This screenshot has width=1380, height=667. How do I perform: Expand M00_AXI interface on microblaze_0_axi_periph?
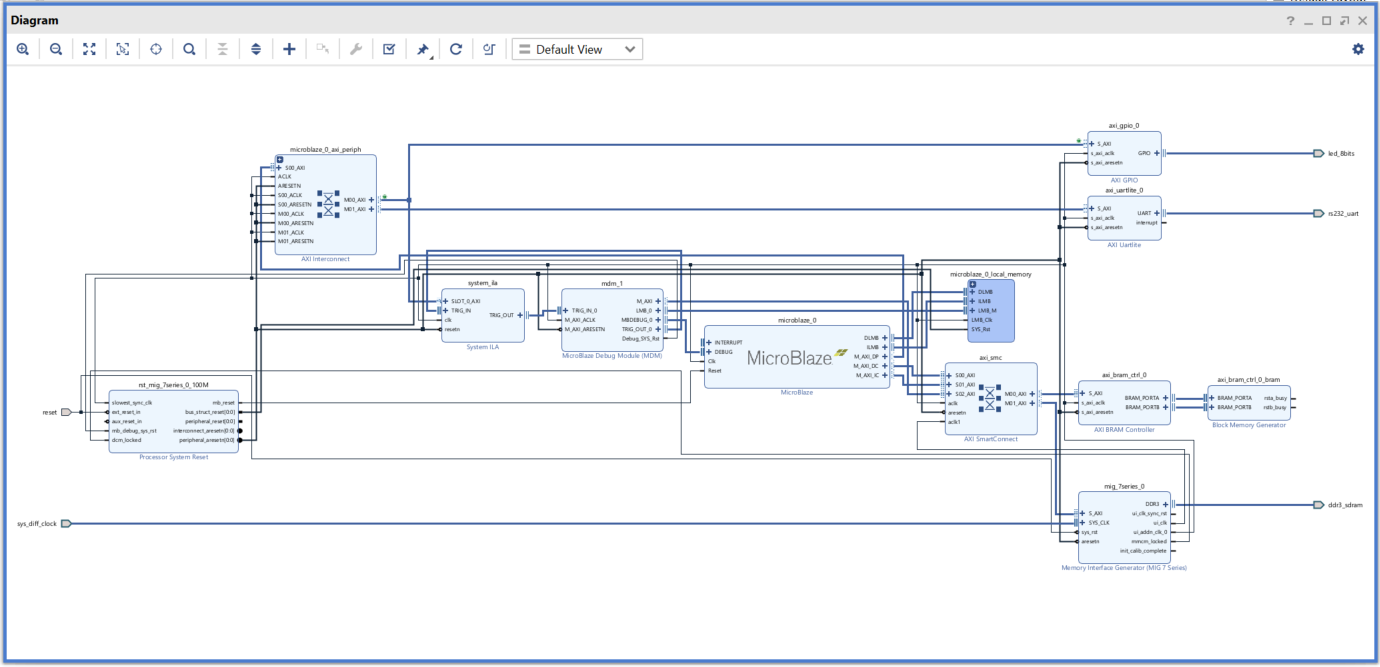[372, 199]
